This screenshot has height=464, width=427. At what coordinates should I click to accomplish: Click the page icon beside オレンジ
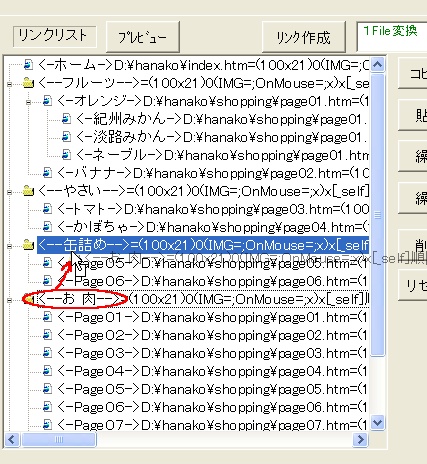click(x=47, y=101)
